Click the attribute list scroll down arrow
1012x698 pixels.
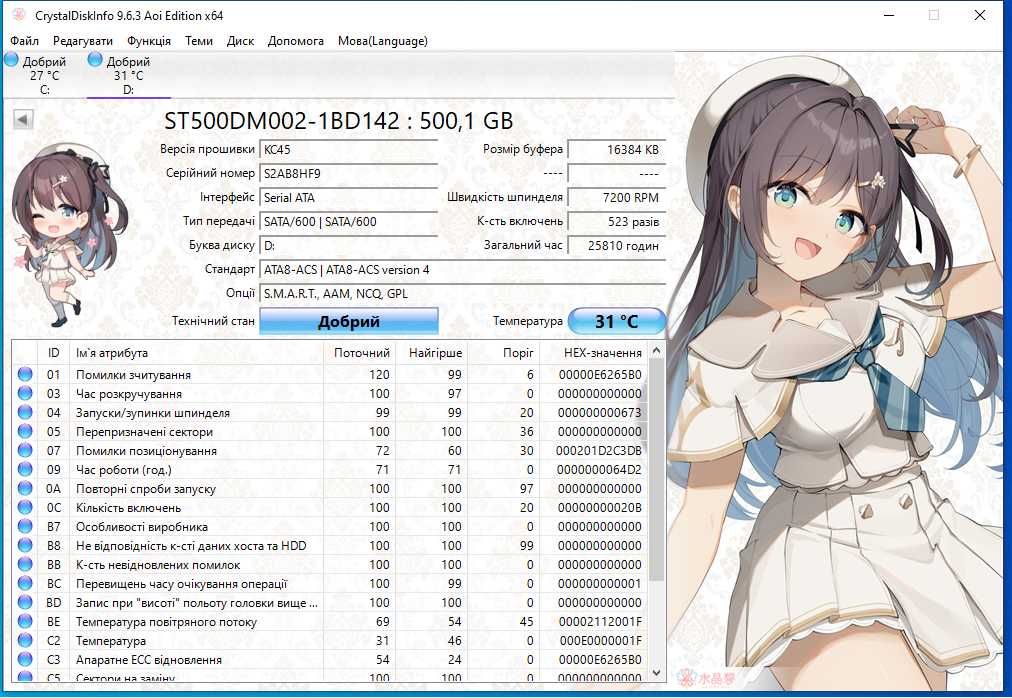tap(656, 673)
